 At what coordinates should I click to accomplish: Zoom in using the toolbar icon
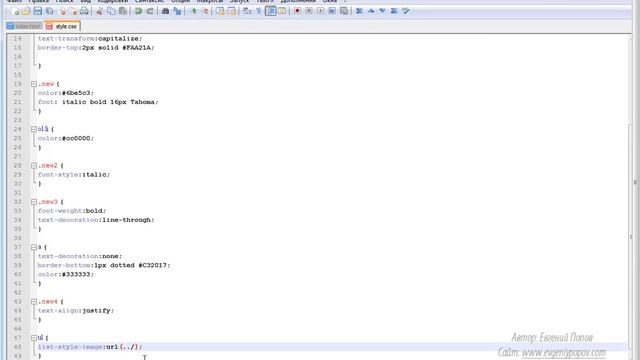click(193, 11)
